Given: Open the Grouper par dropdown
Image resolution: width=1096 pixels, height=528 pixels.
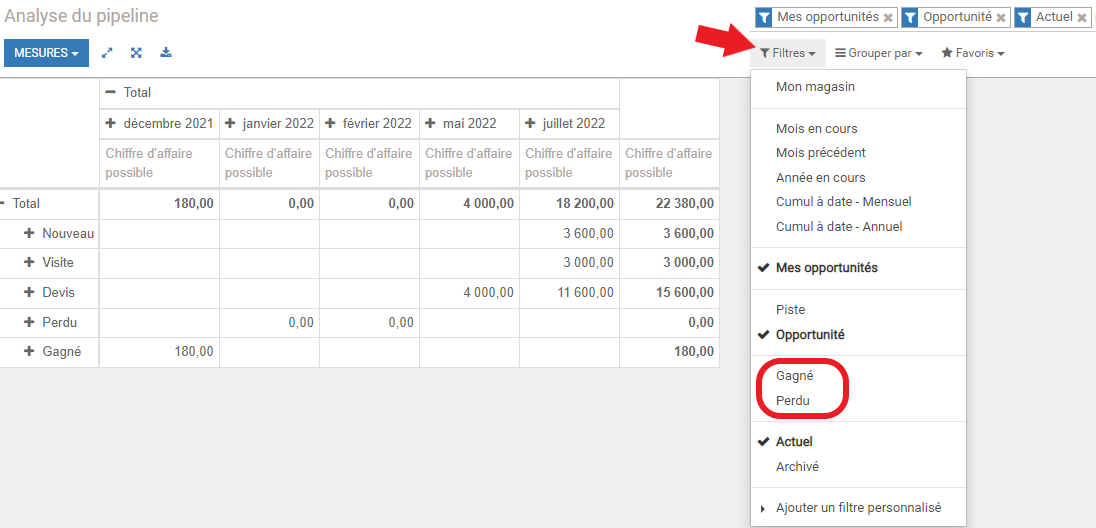Looking at the screenshot, I should pos(879,53).
